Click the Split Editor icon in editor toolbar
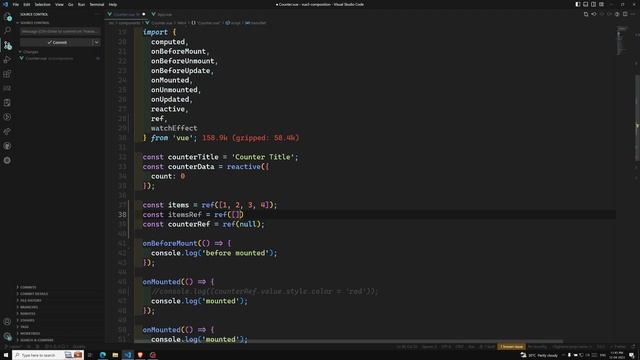 (625, 14)
